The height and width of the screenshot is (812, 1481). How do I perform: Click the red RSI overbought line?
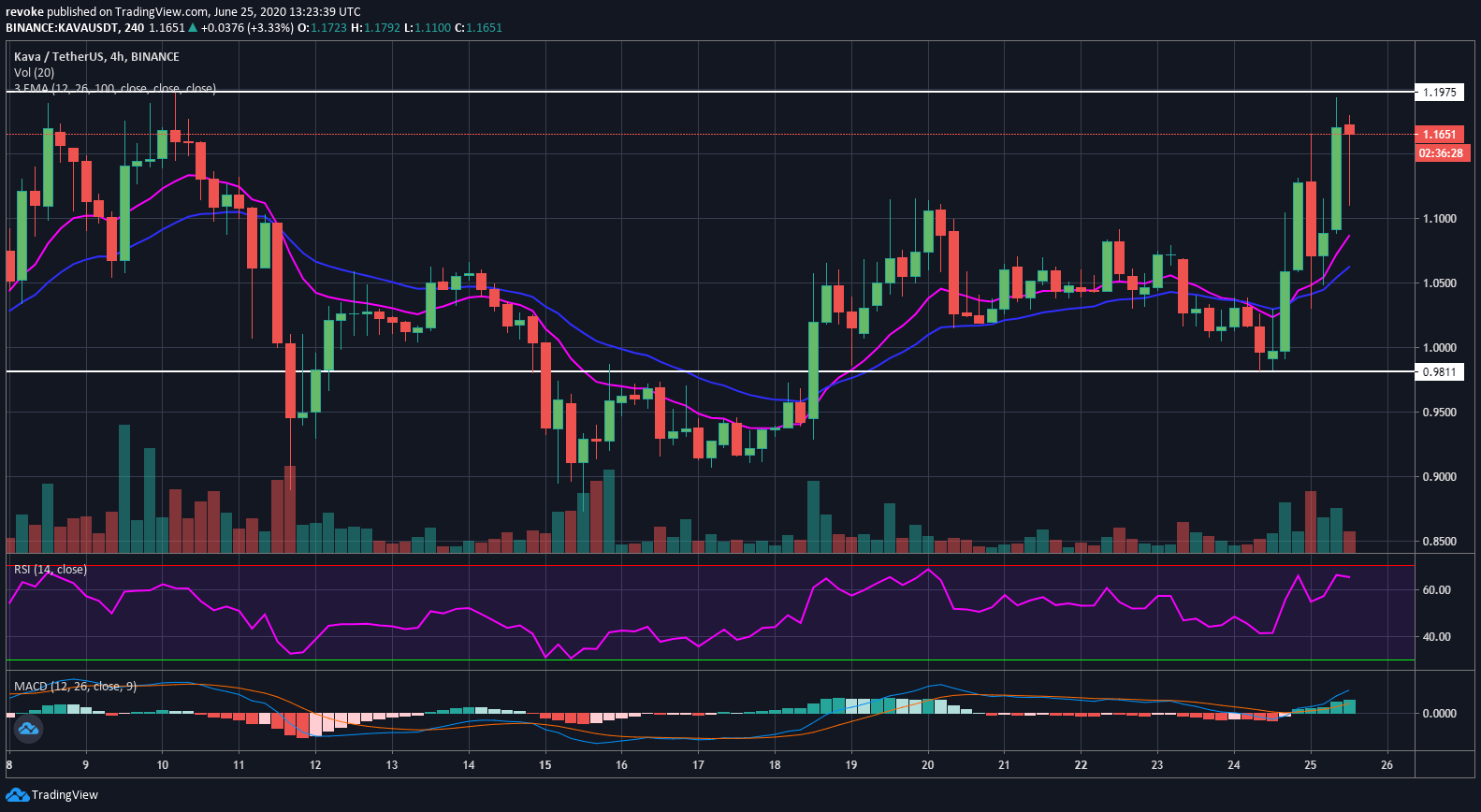[x=709, y=565]
